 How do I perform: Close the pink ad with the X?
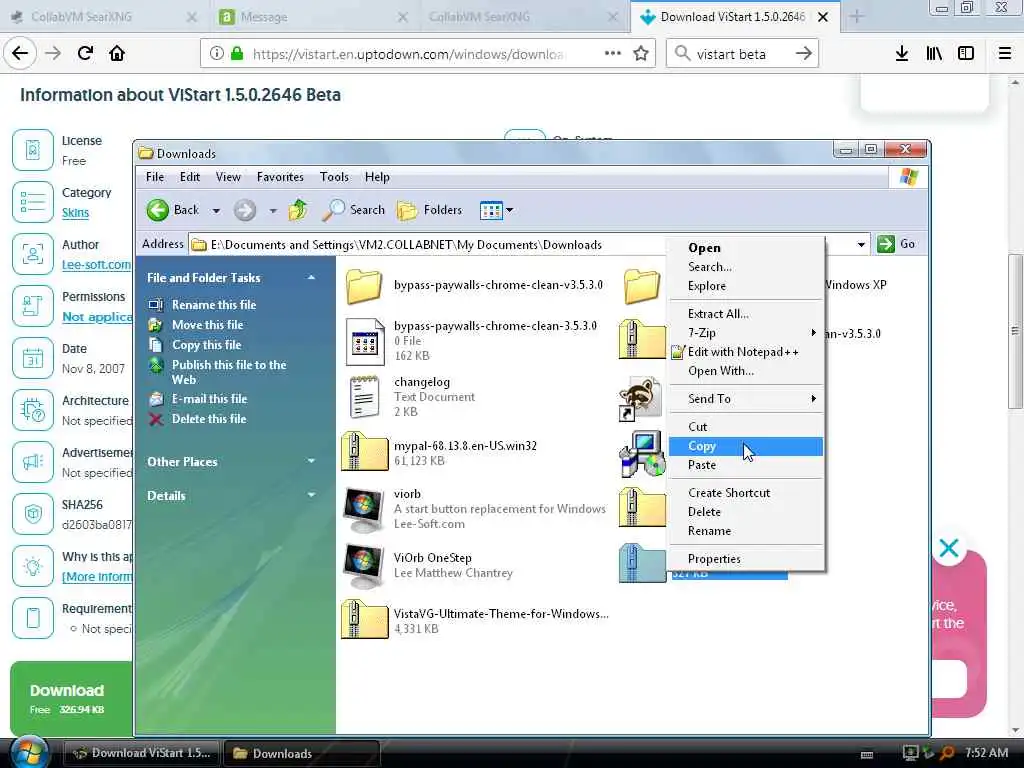coord(948,548)
